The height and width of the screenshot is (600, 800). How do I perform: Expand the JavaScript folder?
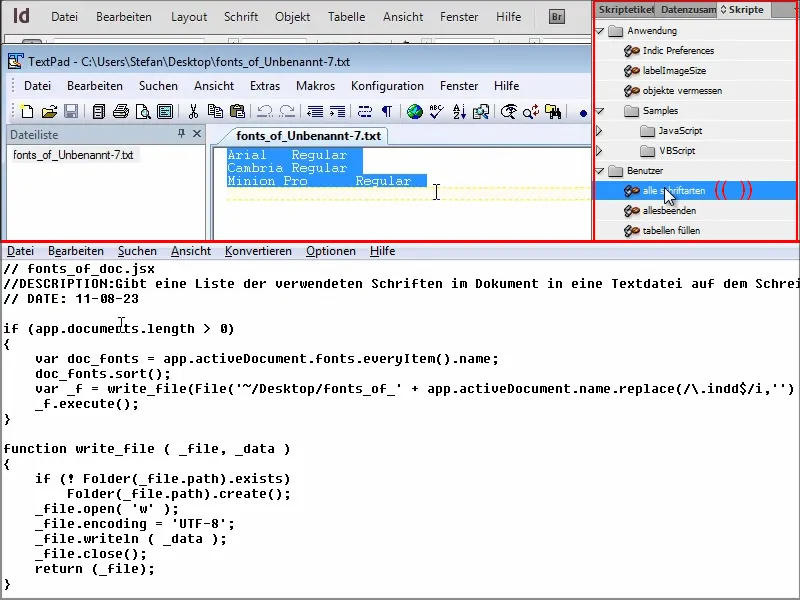[x=599, y=131]
